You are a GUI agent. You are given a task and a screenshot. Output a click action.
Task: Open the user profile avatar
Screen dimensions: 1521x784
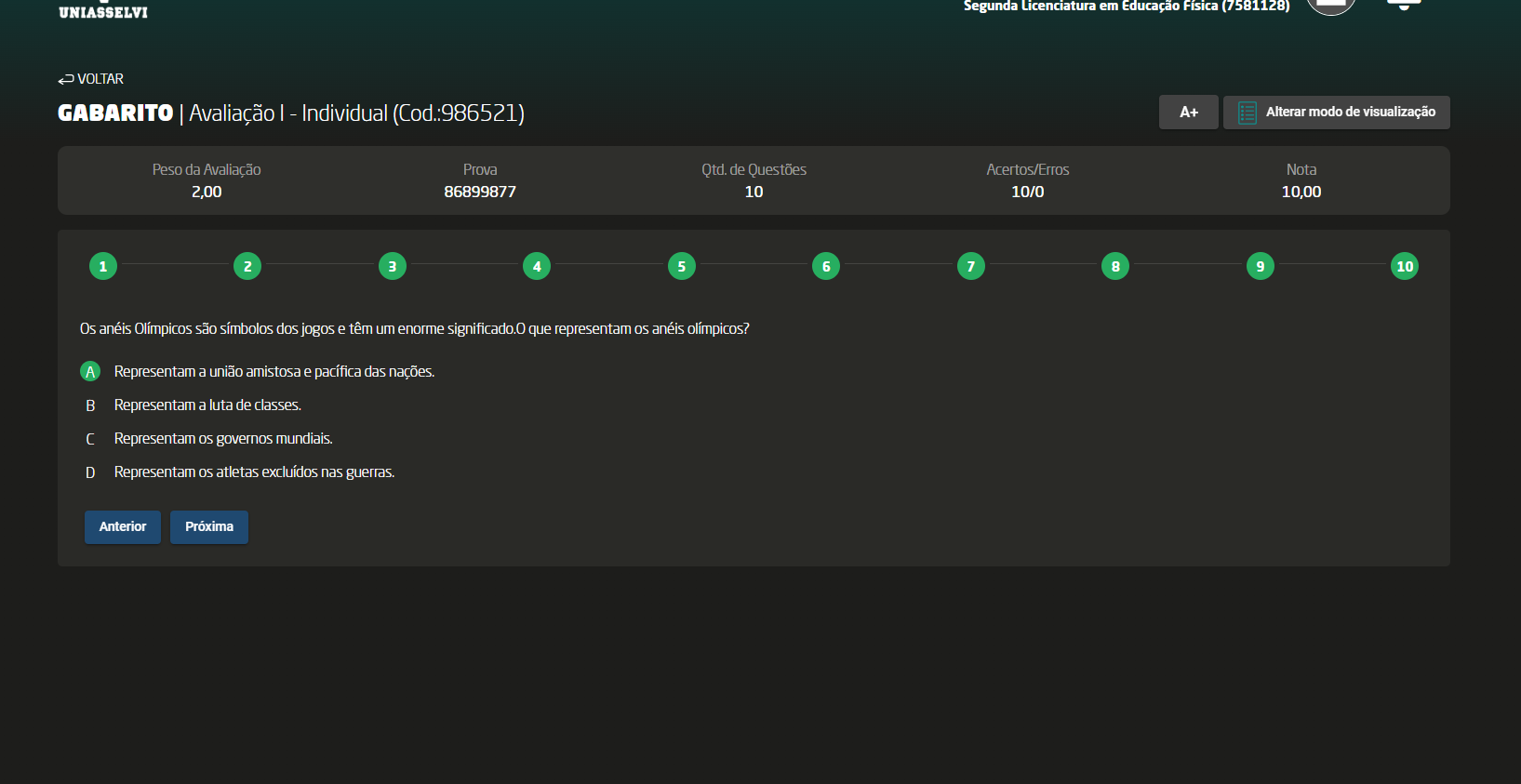click(x=1331, y=5)
